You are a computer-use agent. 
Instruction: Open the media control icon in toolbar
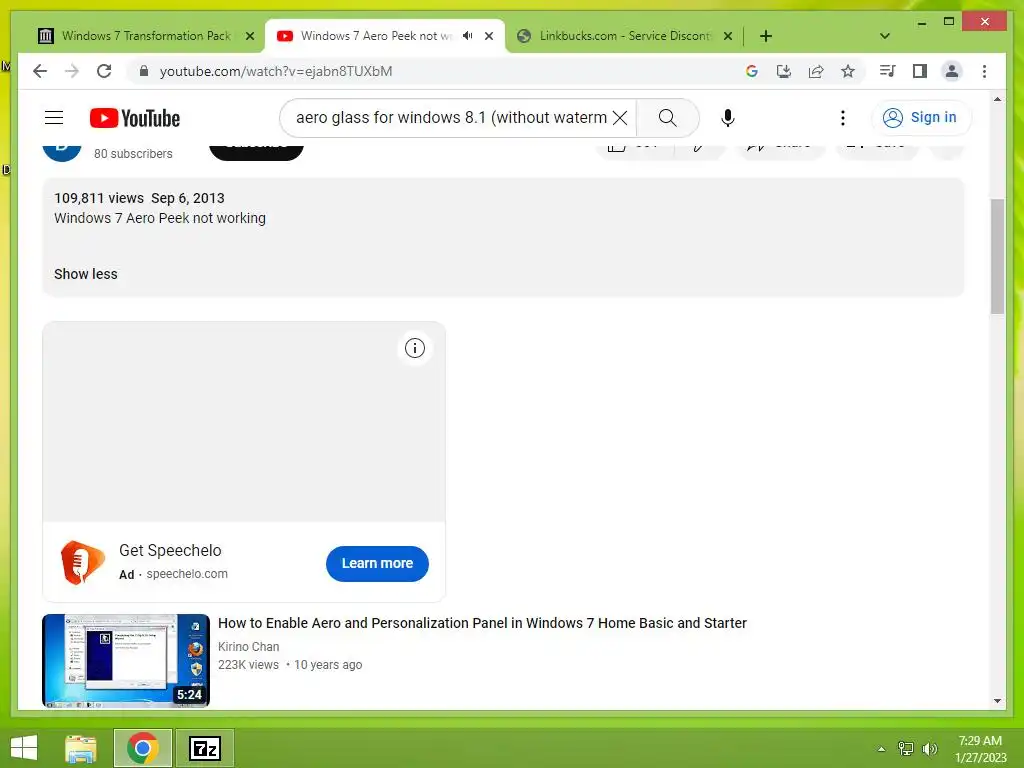point(888,71)
